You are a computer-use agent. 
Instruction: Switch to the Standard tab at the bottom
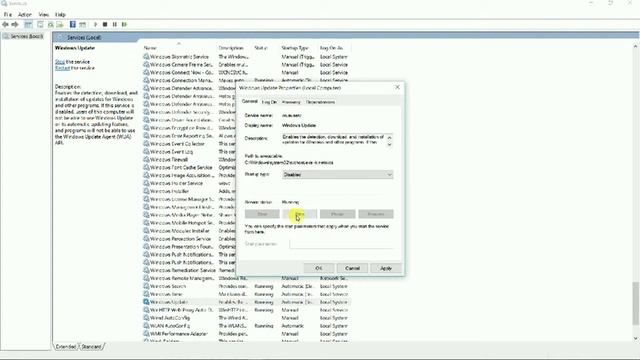point(91,347)
